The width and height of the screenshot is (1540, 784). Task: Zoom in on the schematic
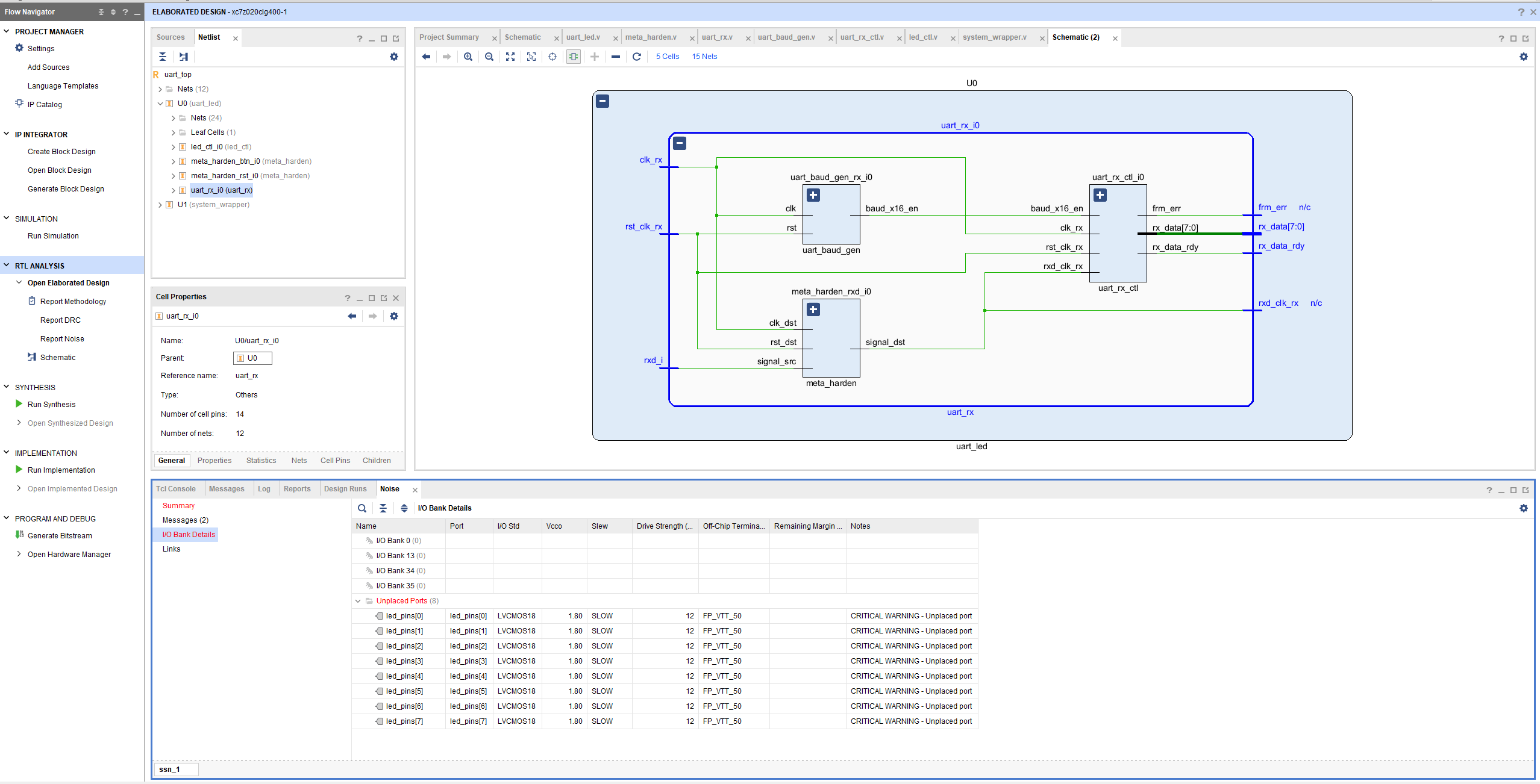point(468,57)
